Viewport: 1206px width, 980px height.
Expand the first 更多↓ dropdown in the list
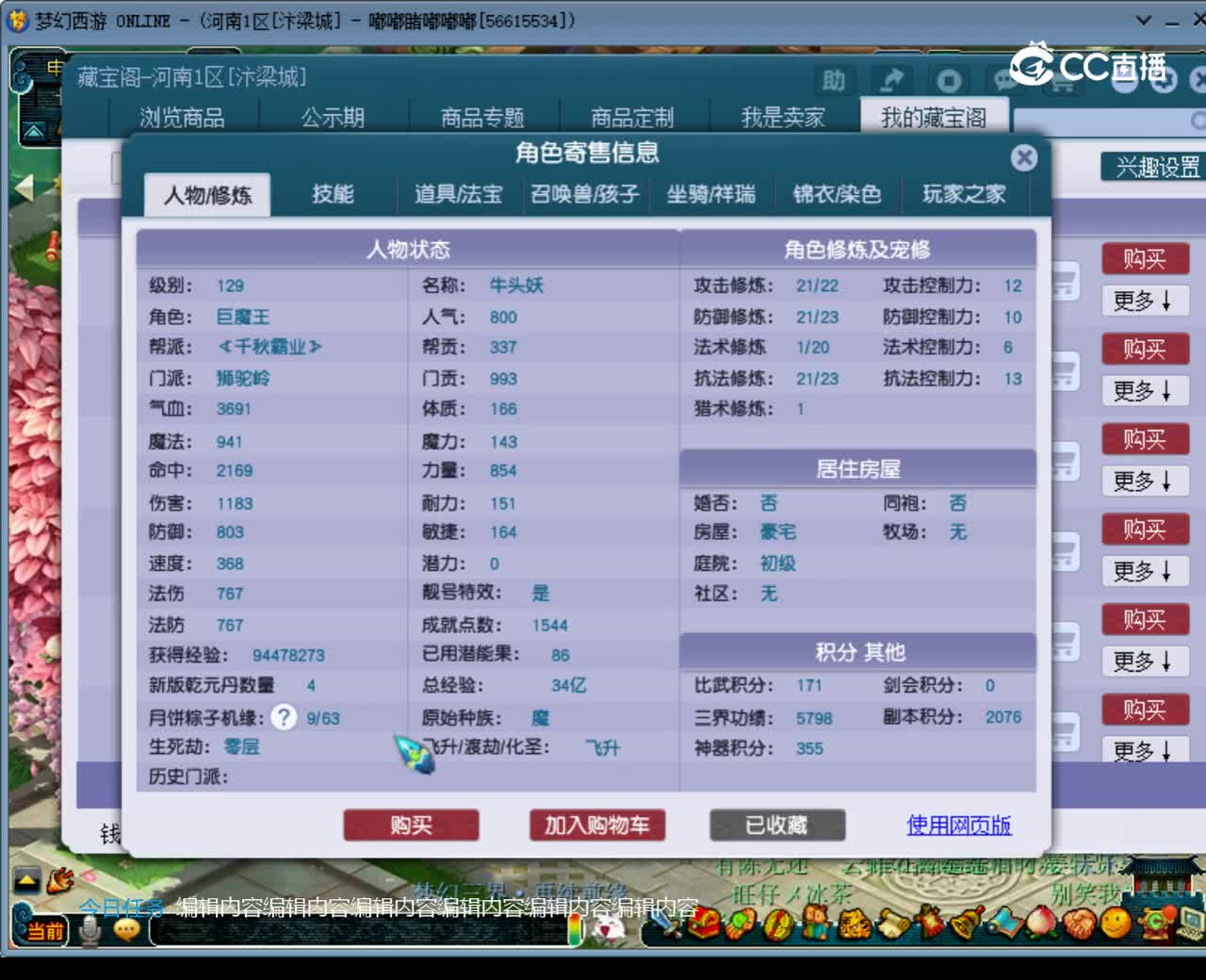[1144, 302]
